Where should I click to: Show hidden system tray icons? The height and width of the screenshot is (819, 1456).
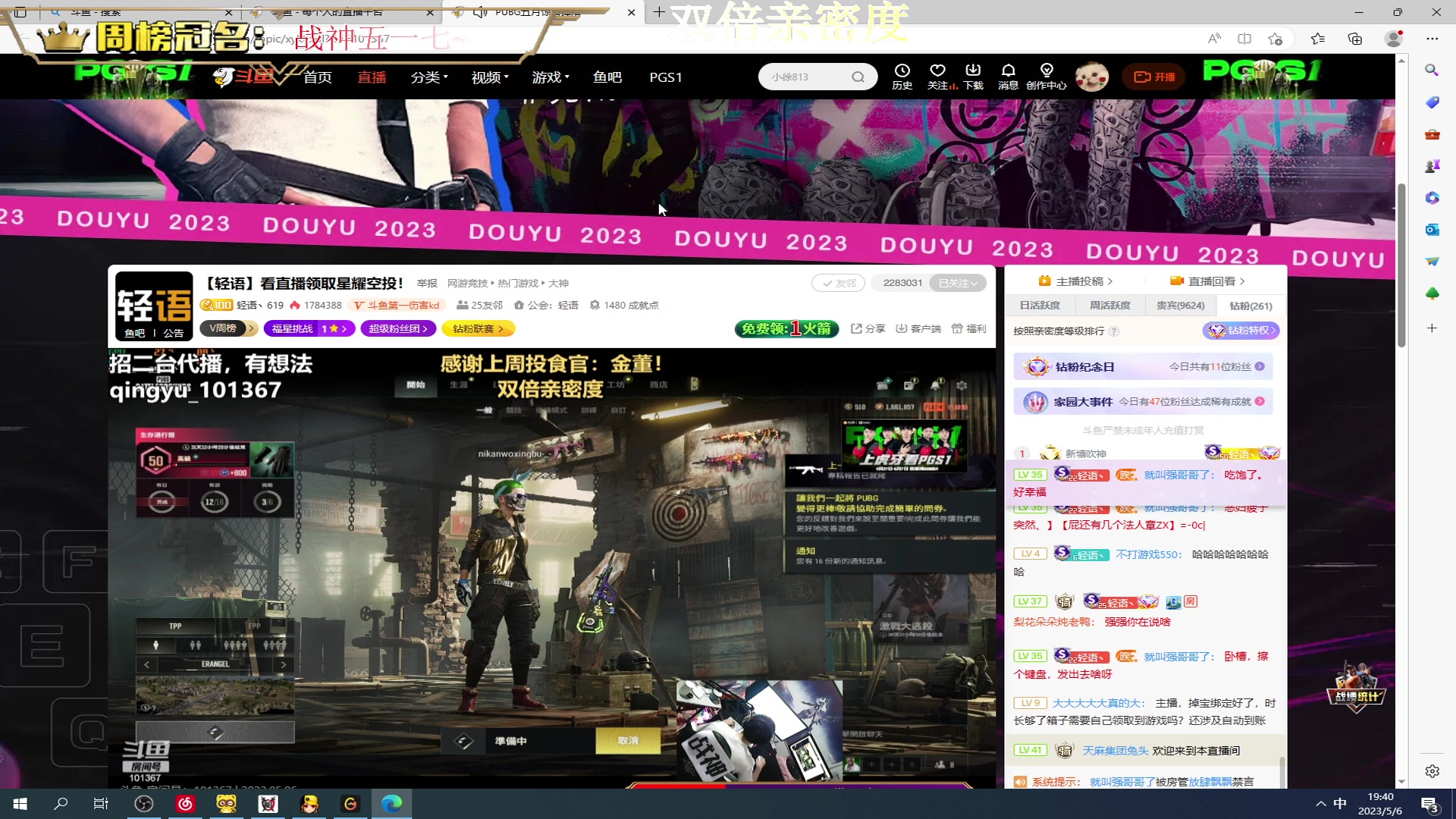[x=1321, y=804]
